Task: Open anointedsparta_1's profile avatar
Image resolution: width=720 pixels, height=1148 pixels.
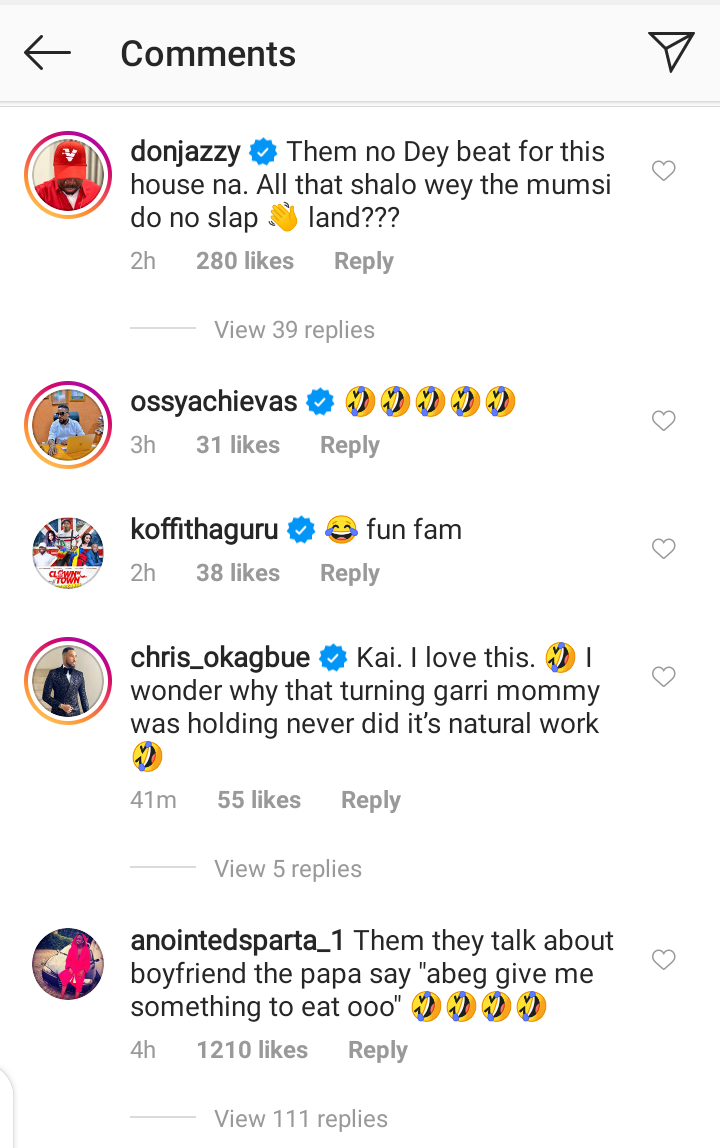Action: coord(66,963)
